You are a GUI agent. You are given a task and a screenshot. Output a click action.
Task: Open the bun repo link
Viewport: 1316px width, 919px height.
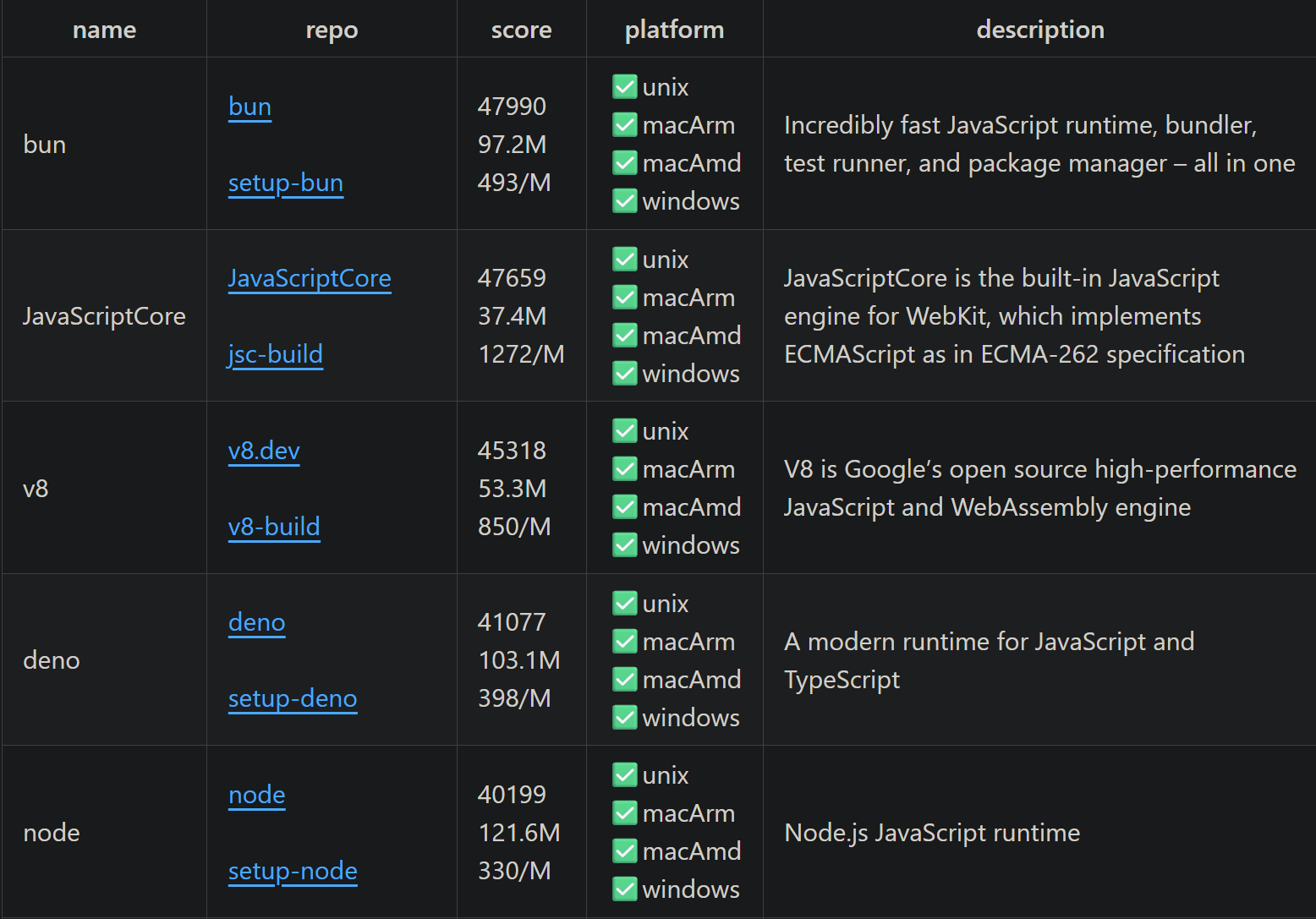pos(249,107)
